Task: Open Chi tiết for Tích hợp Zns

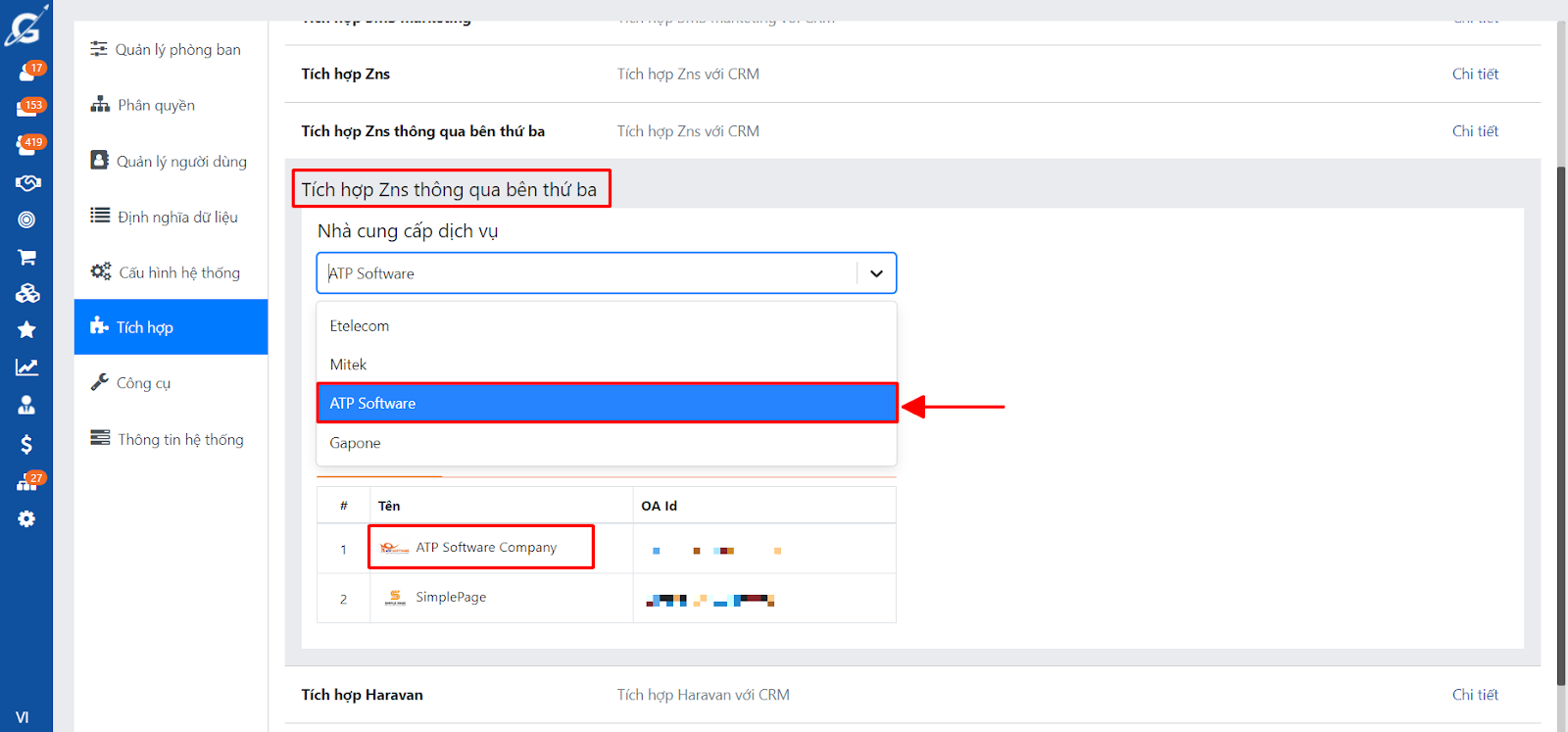Action: coord(1475,74)
